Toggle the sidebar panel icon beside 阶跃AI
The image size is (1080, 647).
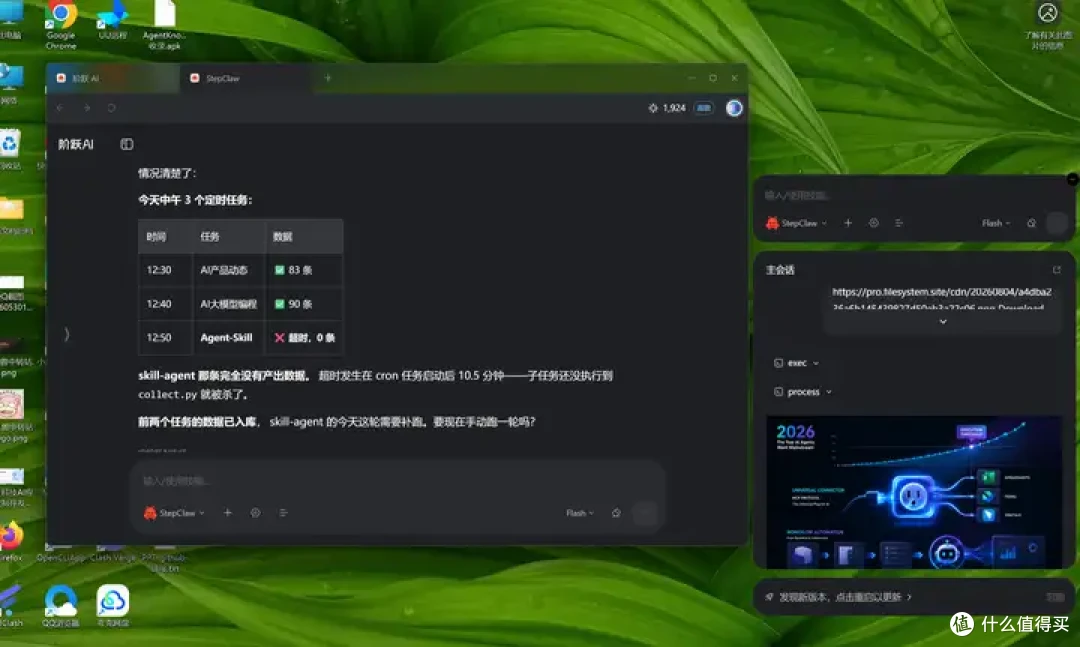(x=127, y=144)
